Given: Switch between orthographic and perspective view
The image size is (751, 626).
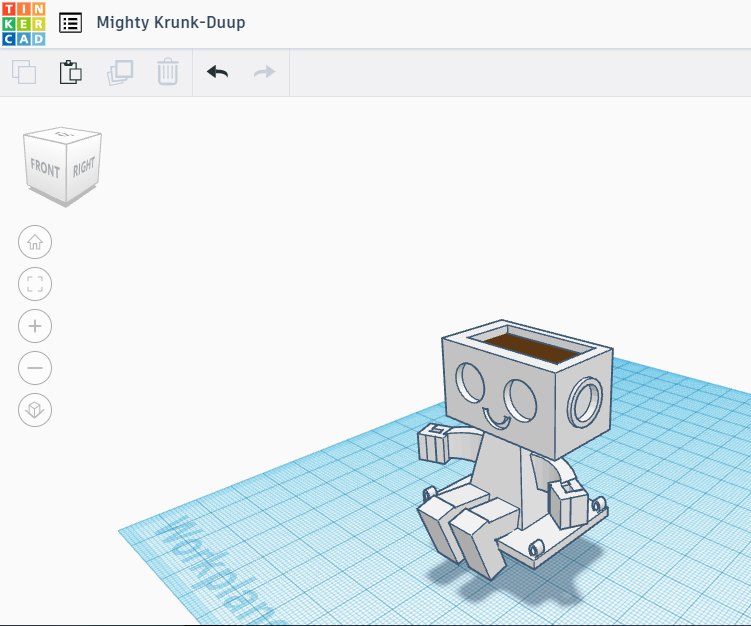Looking at the screenshot, I should [35, 410].
